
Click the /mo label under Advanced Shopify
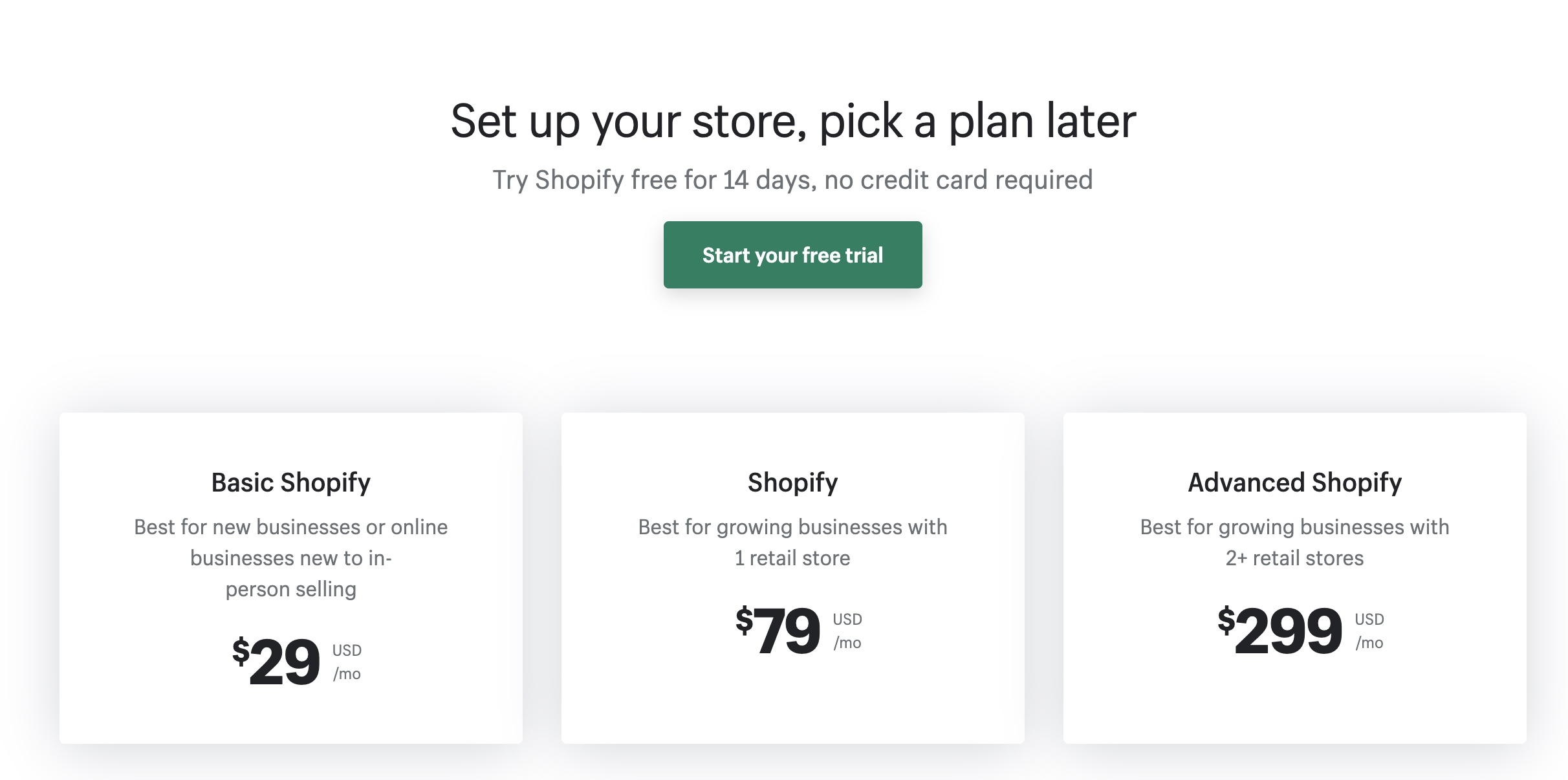coord(1369,643)
